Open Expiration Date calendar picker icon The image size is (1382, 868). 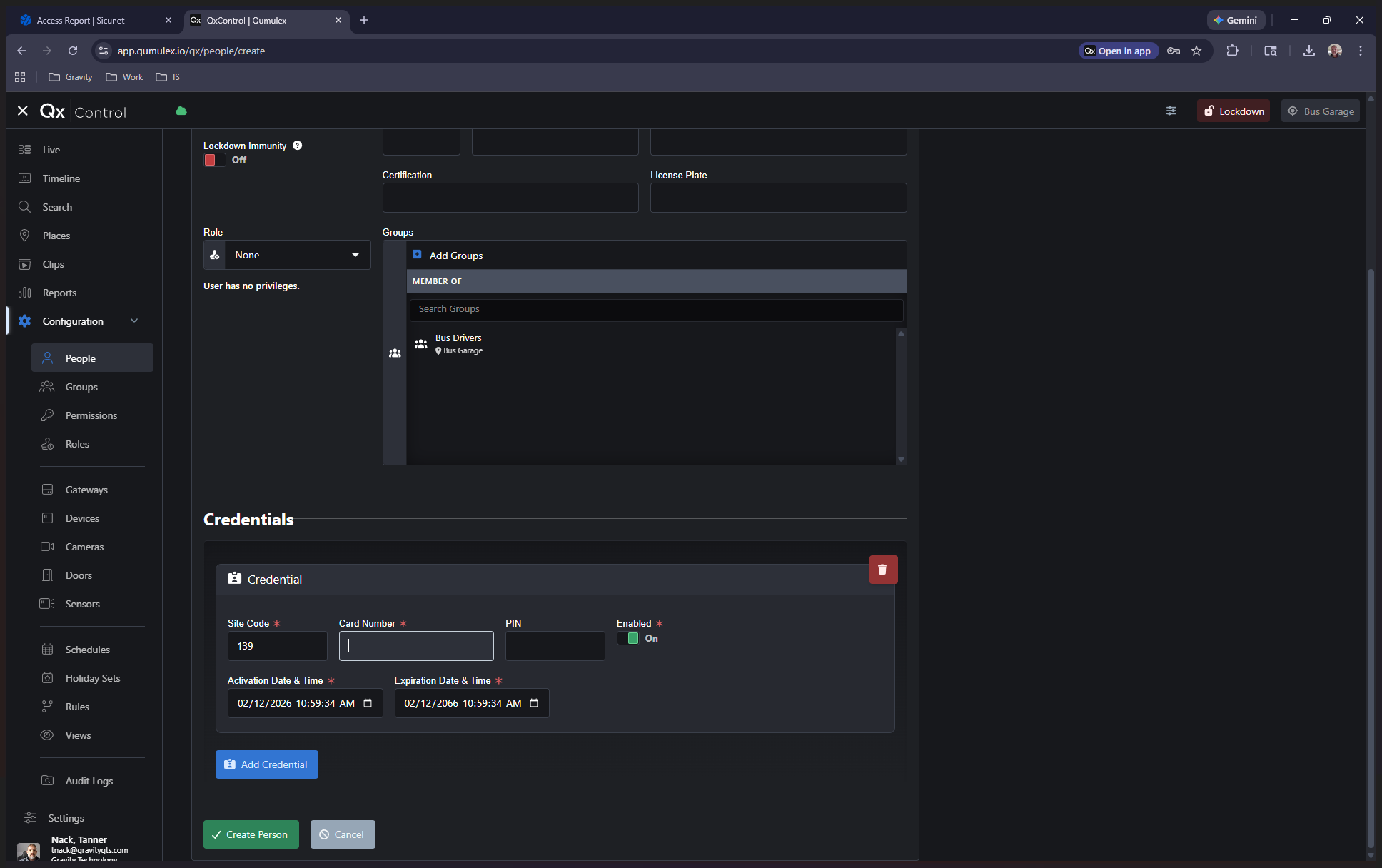pyautogui.click(x=534, y=703)
